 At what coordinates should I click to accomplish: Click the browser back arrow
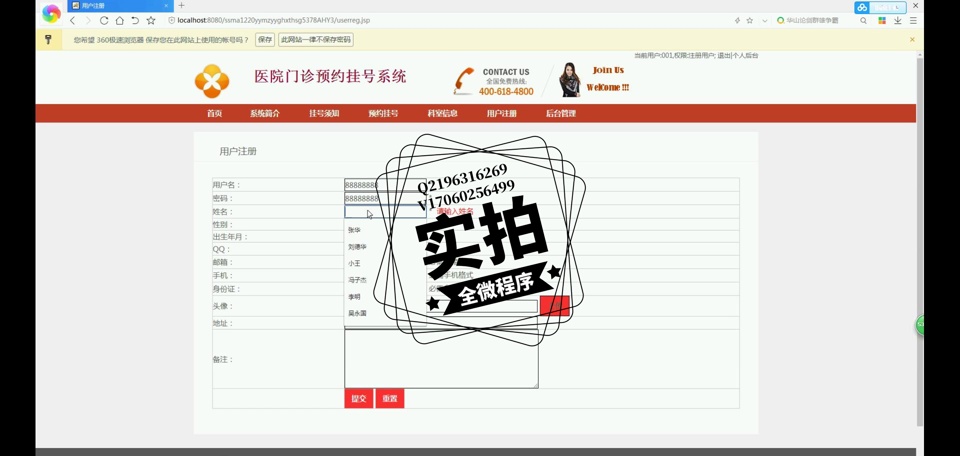72,20
